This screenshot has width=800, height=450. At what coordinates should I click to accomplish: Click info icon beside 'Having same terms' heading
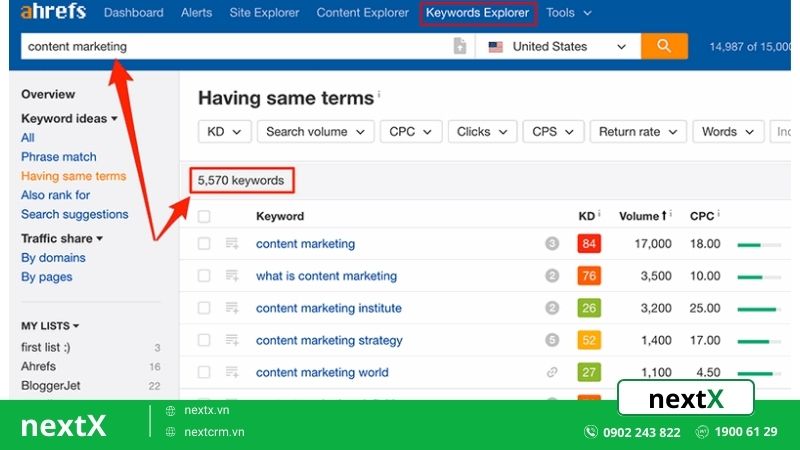(379, 94)
